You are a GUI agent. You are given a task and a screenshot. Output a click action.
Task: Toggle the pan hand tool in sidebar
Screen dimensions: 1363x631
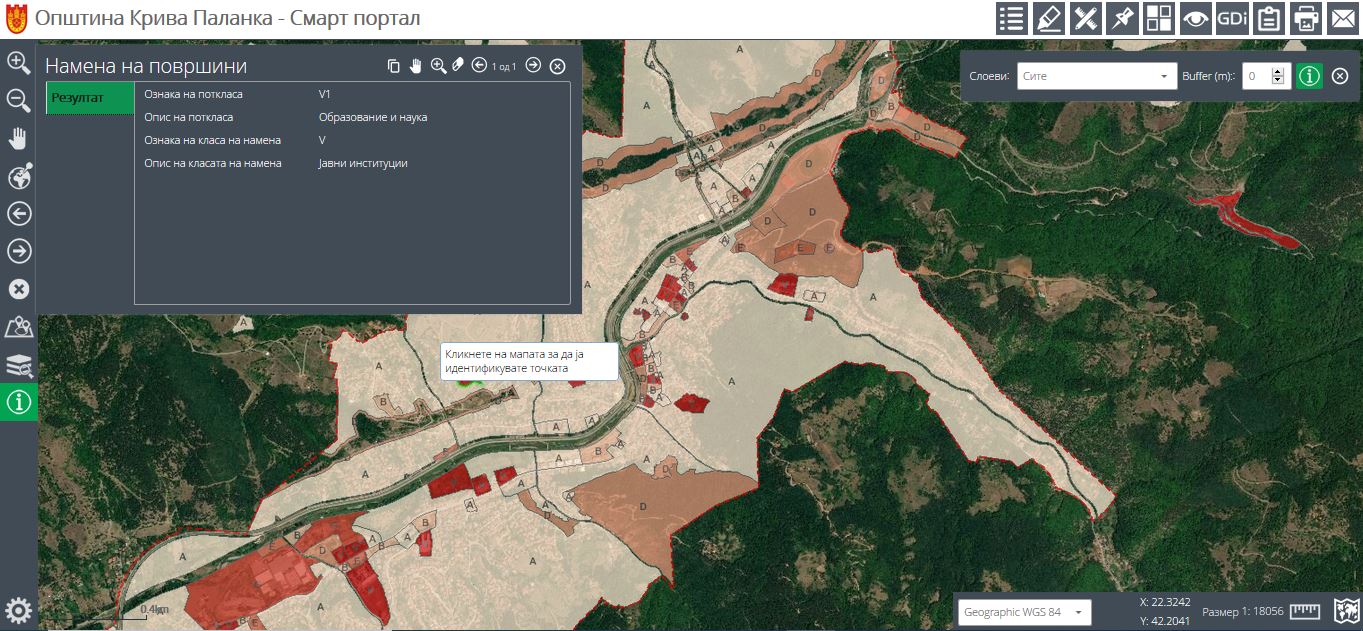coord(18,138)
